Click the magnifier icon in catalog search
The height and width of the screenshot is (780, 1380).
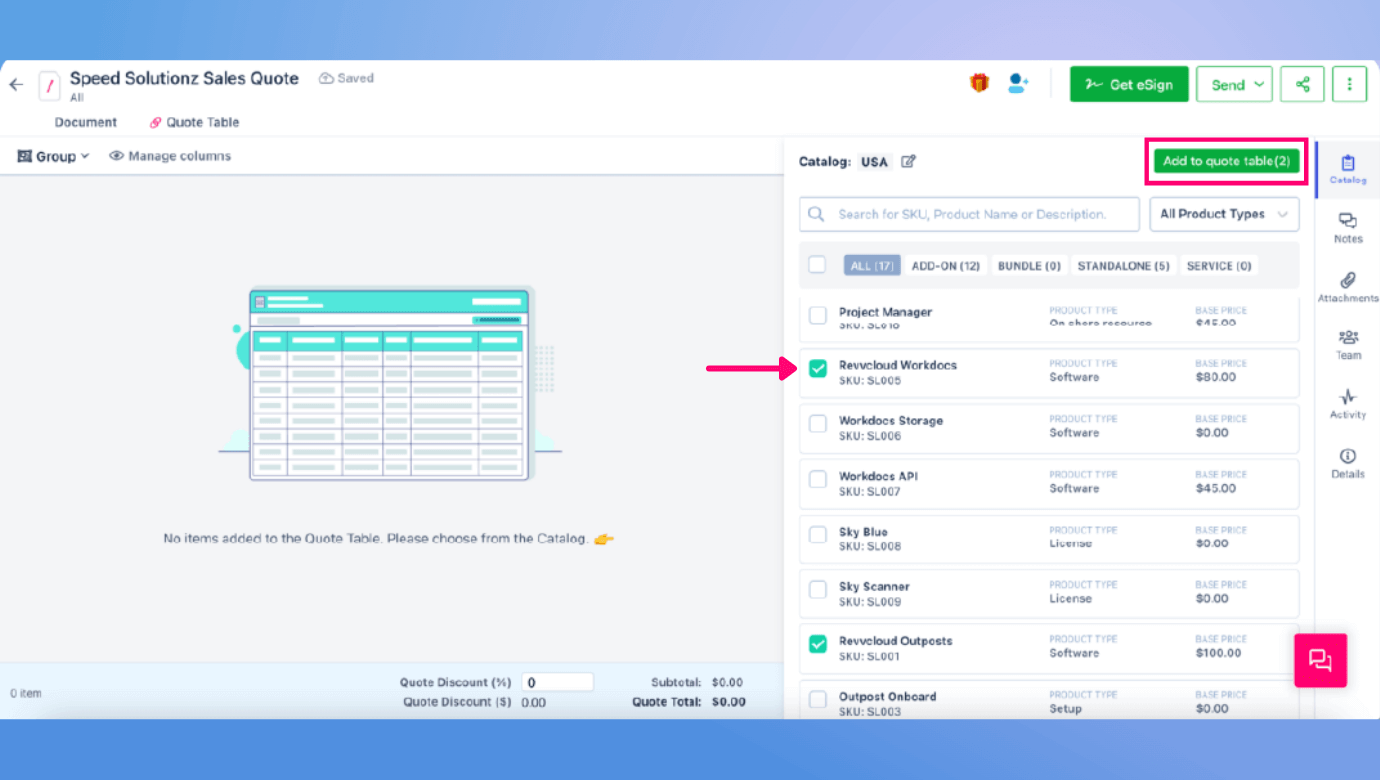[817, 214]
